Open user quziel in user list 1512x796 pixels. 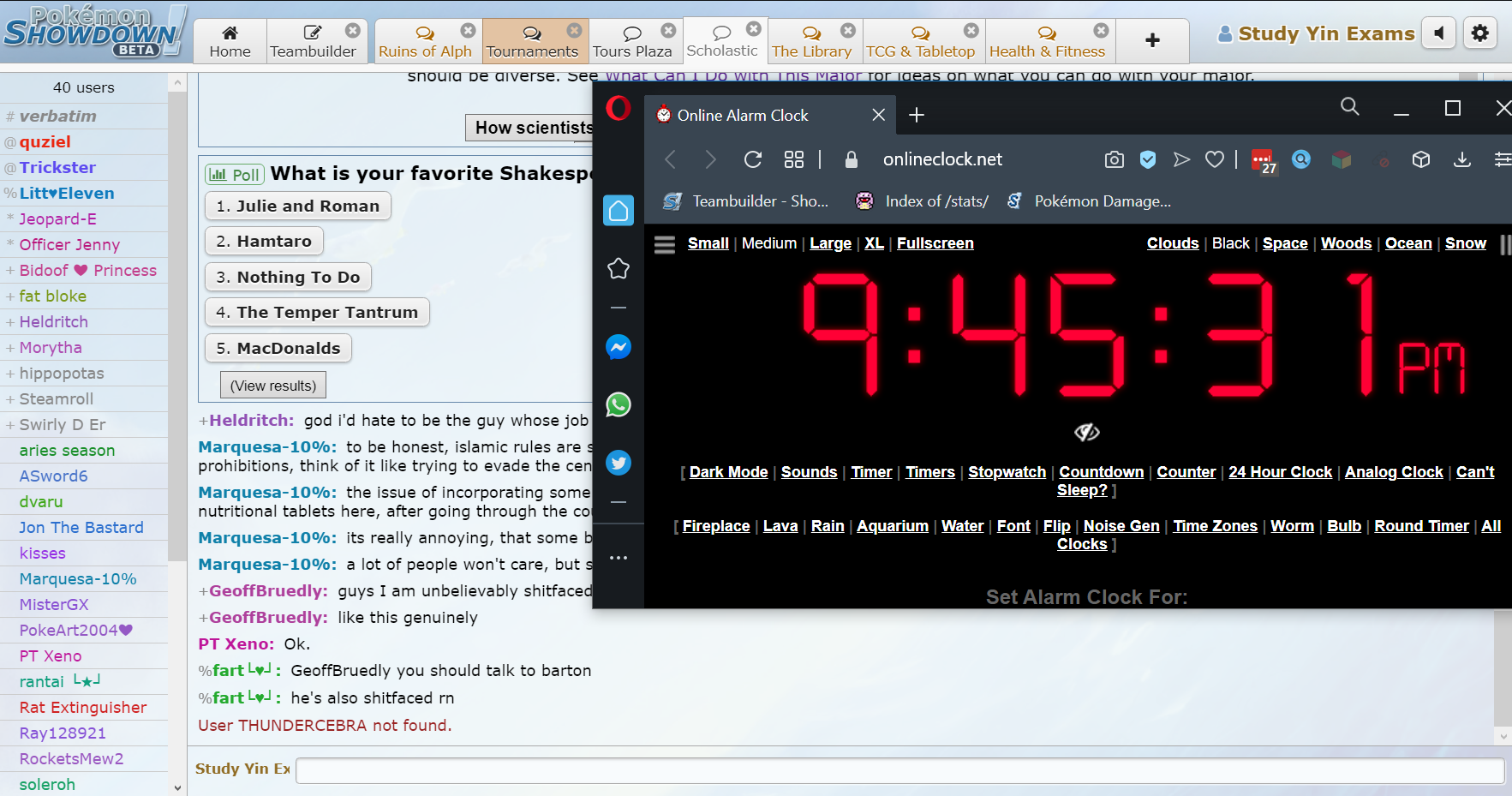(84, 142)
